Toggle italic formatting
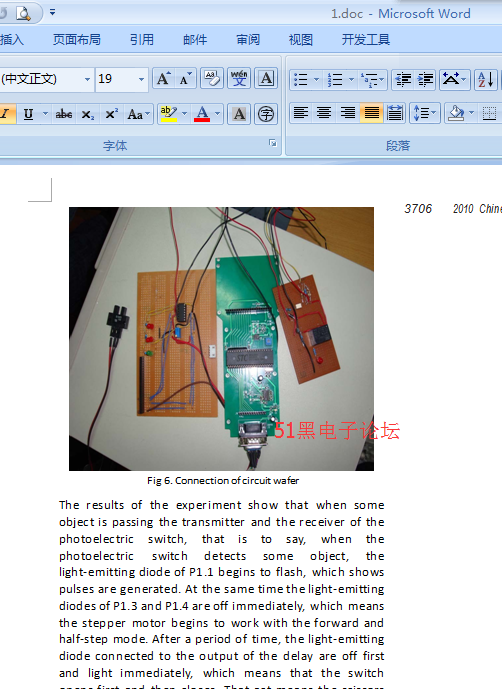The width and height of the screenshot is (502, 689). click(6, 114)
